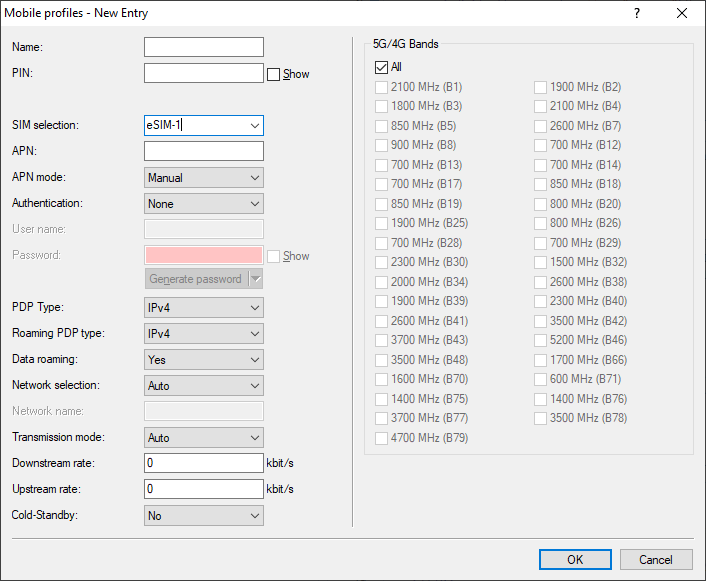Screen dimensions: 706x581
Task: Close the Mobile profiles dialog
Action: tap(682, 13)
